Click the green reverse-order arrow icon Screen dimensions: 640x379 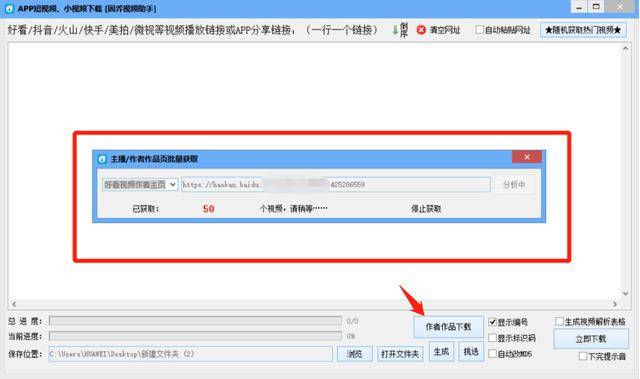(x=395, y=30)
